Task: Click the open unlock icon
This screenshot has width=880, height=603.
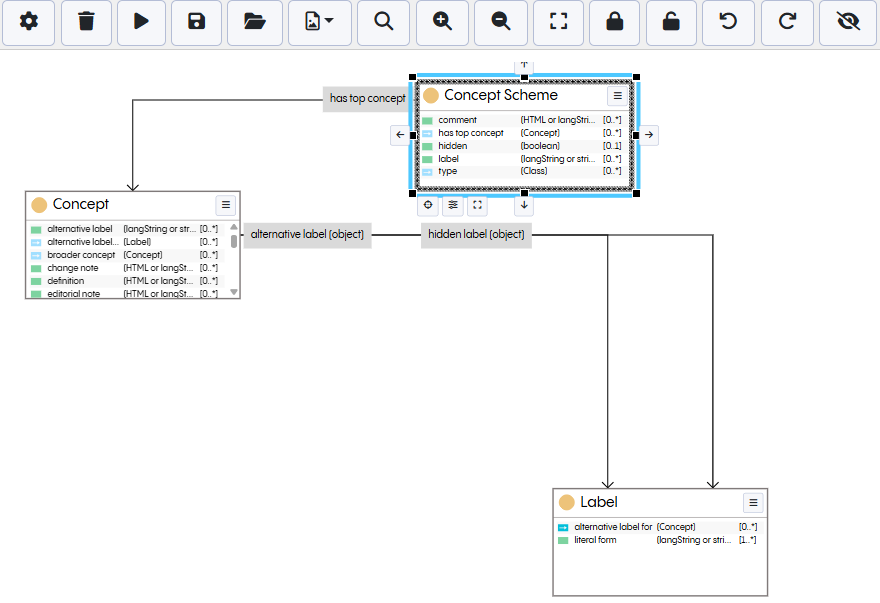Action: [671, 22]
